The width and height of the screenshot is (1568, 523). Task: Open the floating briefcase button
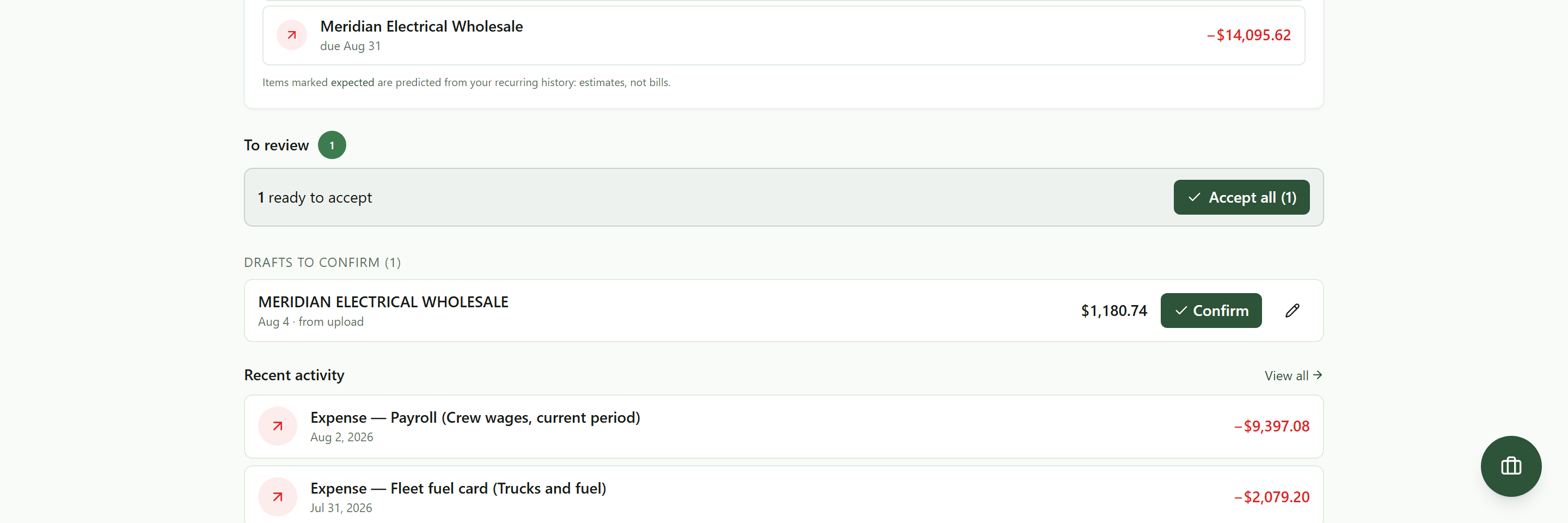click(1511, 466)
